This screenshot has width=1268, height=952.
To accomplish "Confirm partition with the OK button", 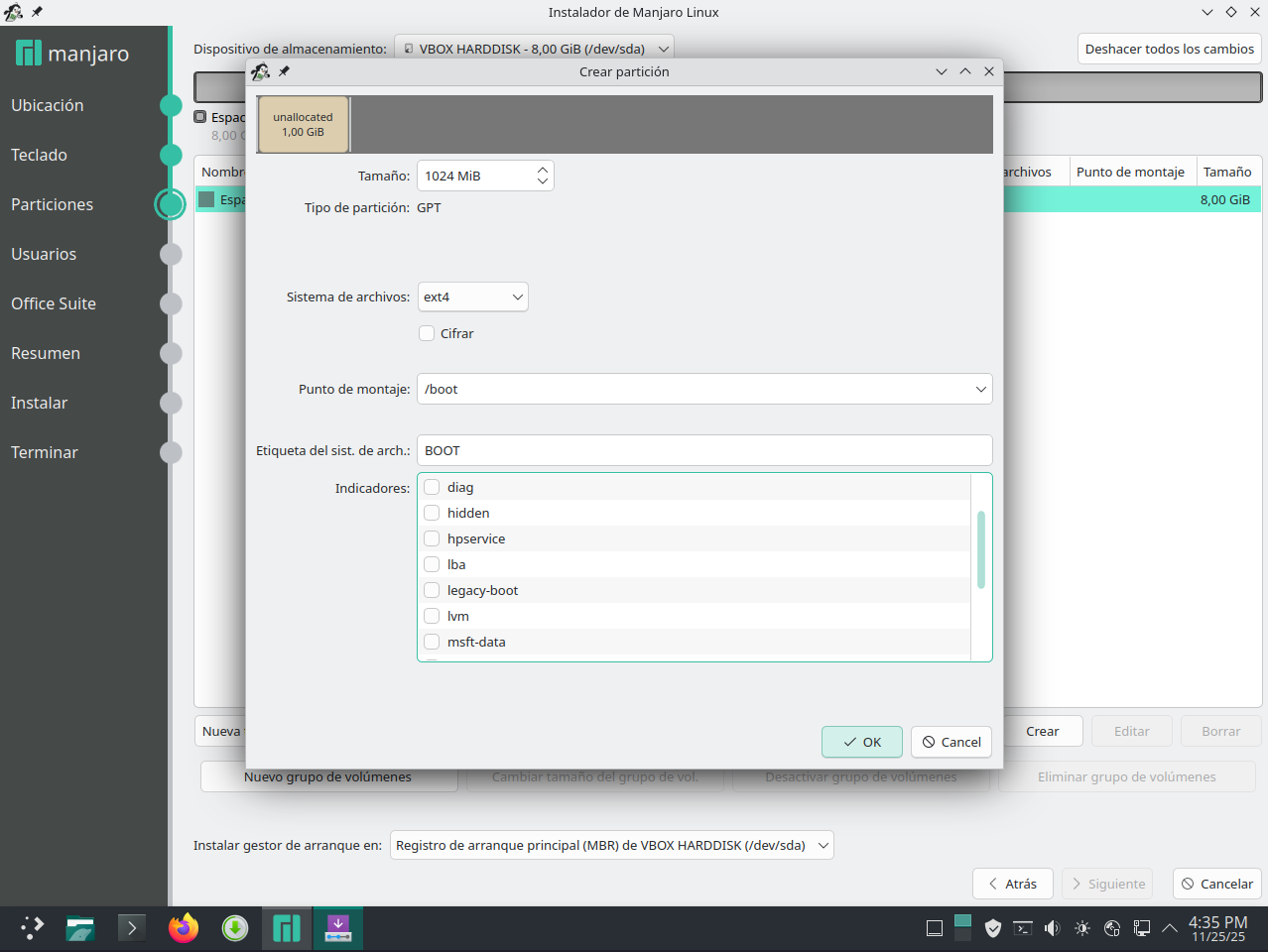I will [861, 742].
